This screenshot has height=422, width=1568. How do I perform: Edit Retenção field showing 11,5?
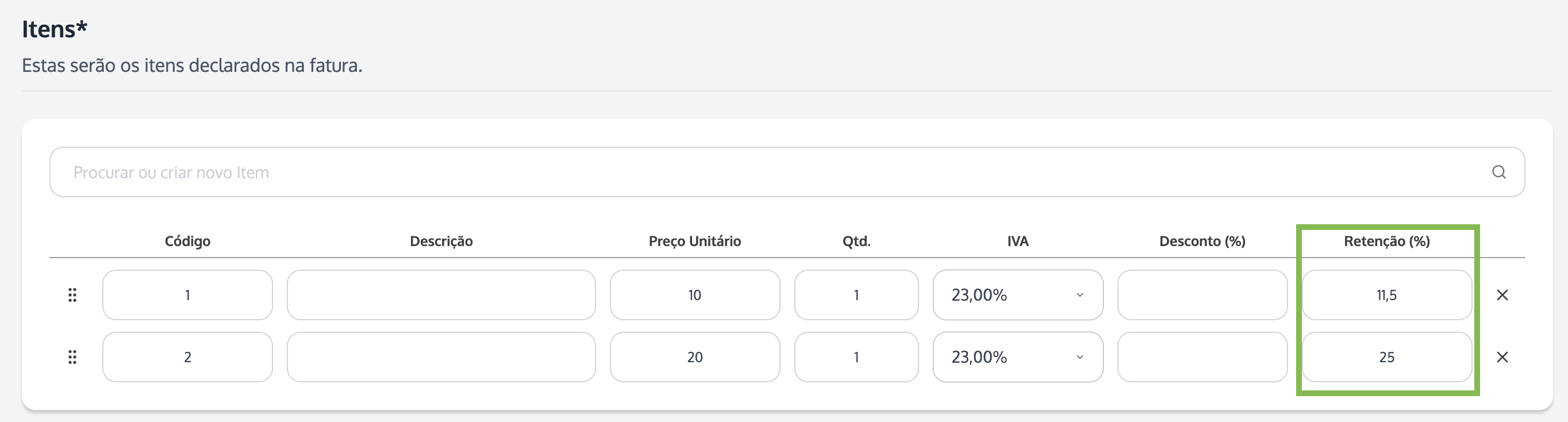1386,296
